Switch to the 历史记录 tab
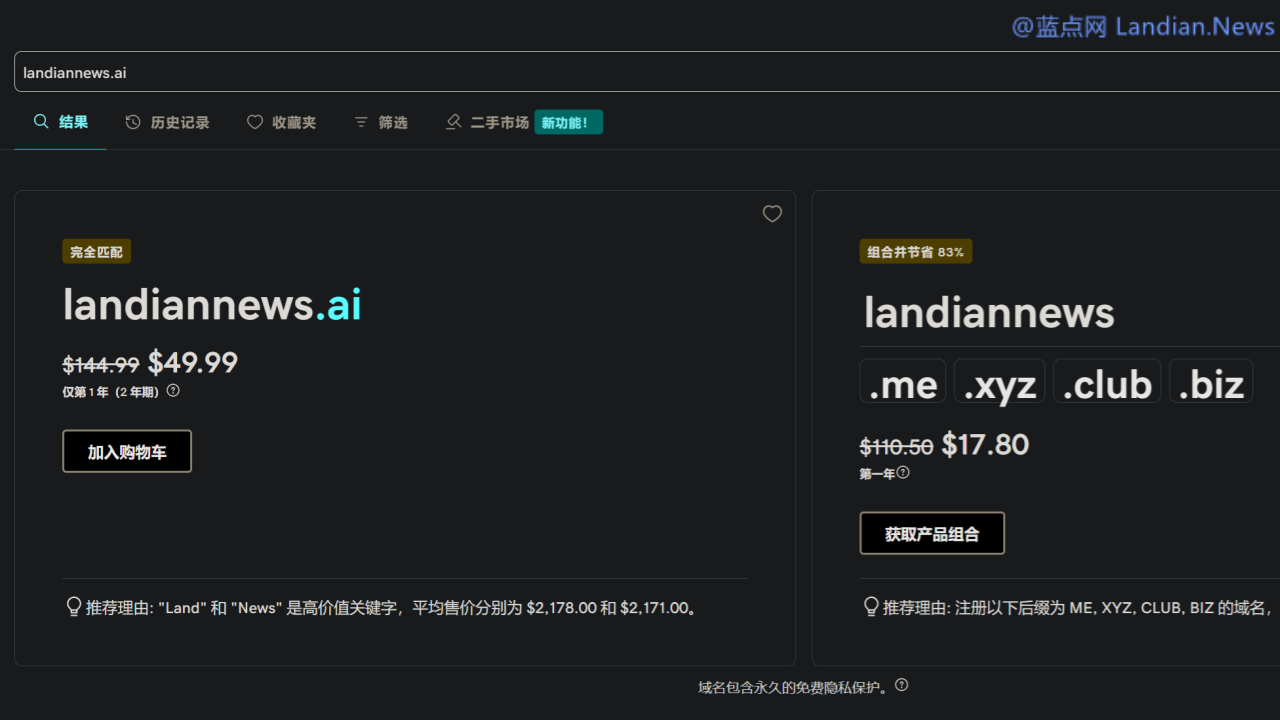 pos(180,123)
